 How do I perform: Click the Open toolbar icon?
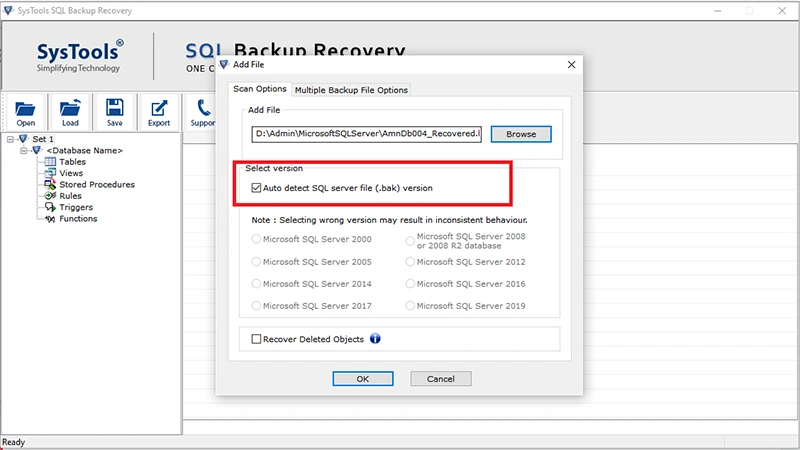25,109
